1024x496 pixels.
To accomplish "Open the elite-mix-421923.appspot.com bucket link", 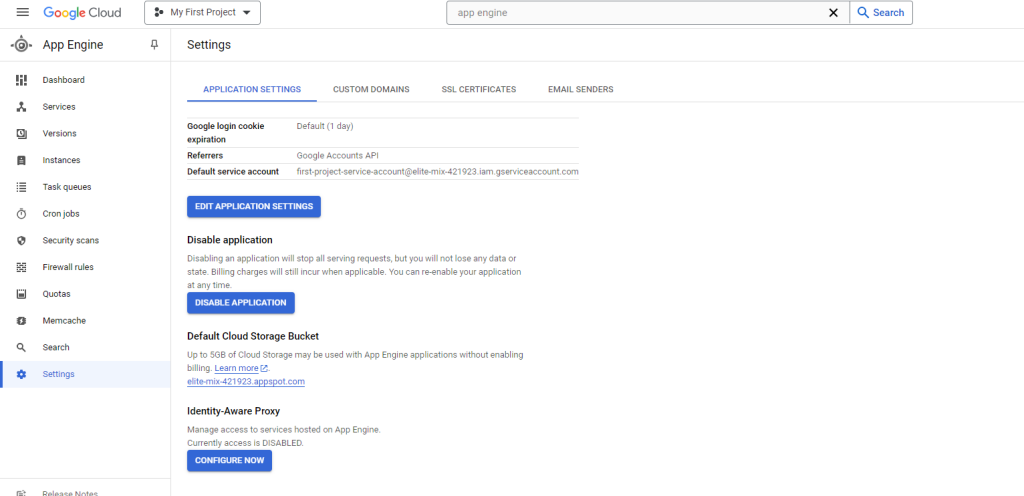I will pyautogui.click(x=245, y=381).
